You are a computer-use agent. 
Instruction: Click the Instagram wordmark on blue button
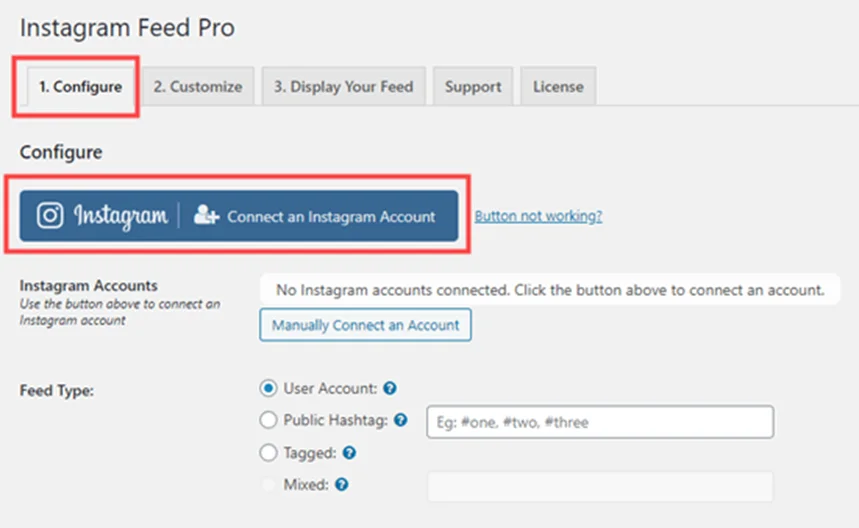[x=121, y=216]
